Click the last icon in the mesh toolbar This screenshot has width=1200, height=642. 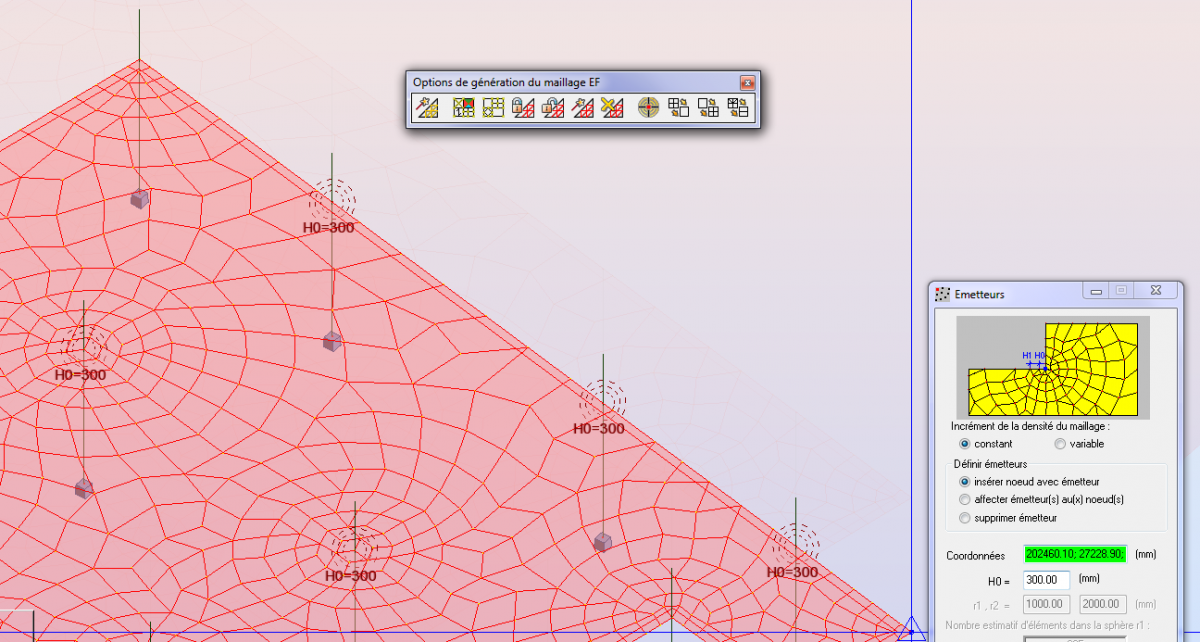coord(738,107)
